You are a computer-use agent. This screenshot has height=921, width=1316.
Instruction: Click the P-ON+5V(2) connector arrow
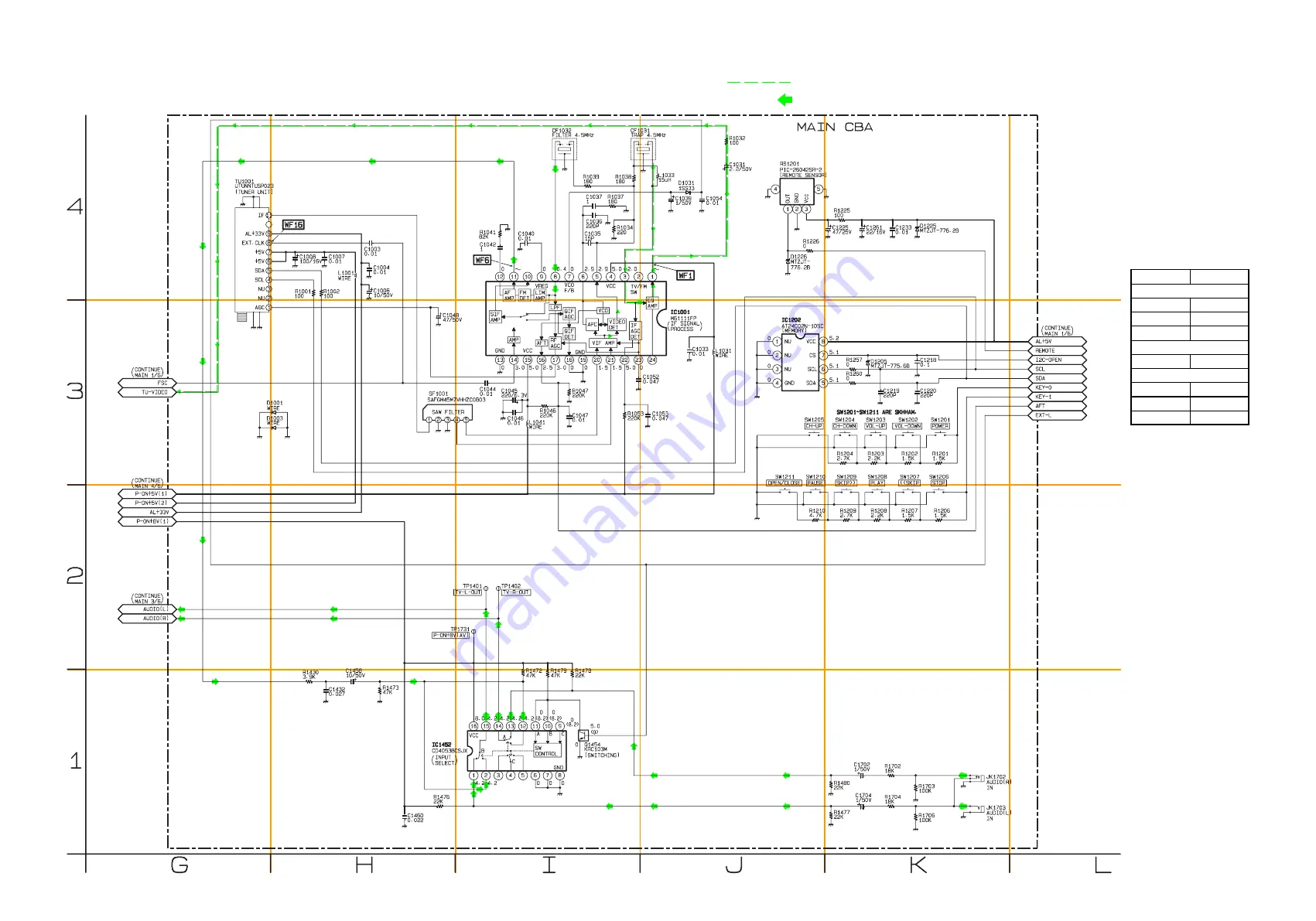point(148,503)
